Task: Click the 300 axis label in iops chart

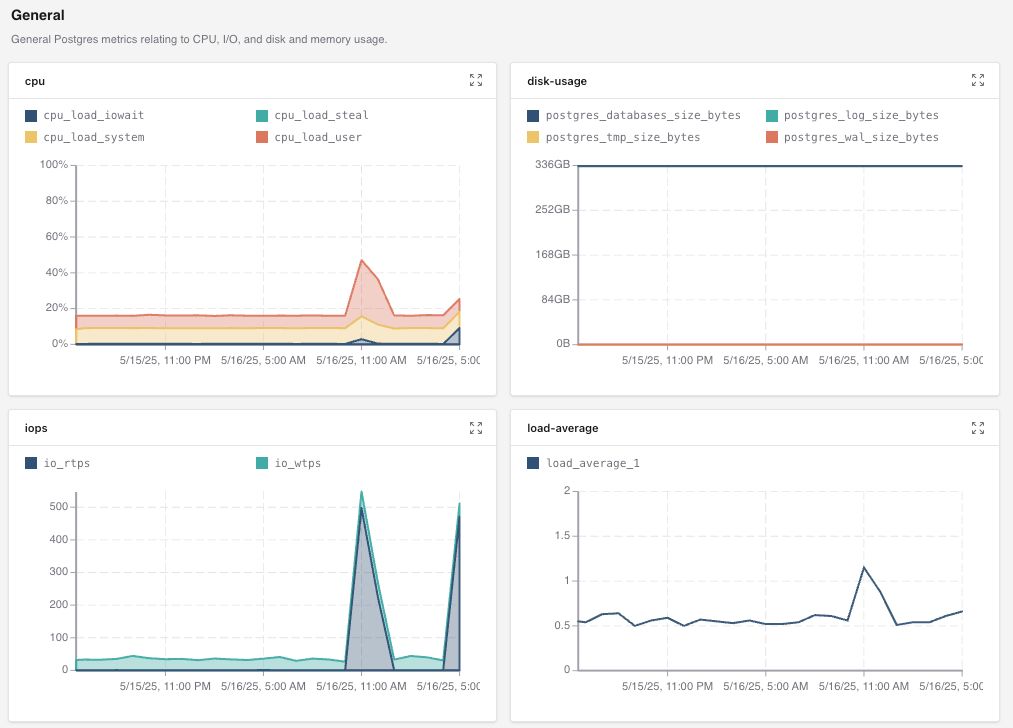Action: click(59, 572)
